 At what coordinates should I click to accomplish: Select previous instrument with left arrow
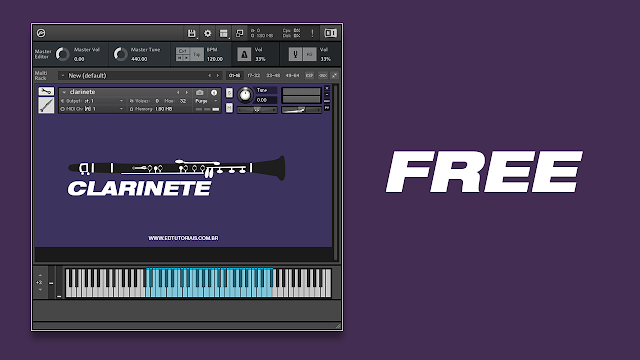(178, 93)
